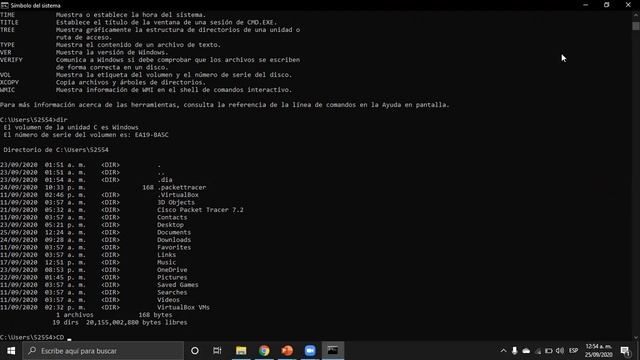This screenshot has width=640, height=360.
Task: Close the Símbolo del sistema window
Action: click(x=628, y=5)
